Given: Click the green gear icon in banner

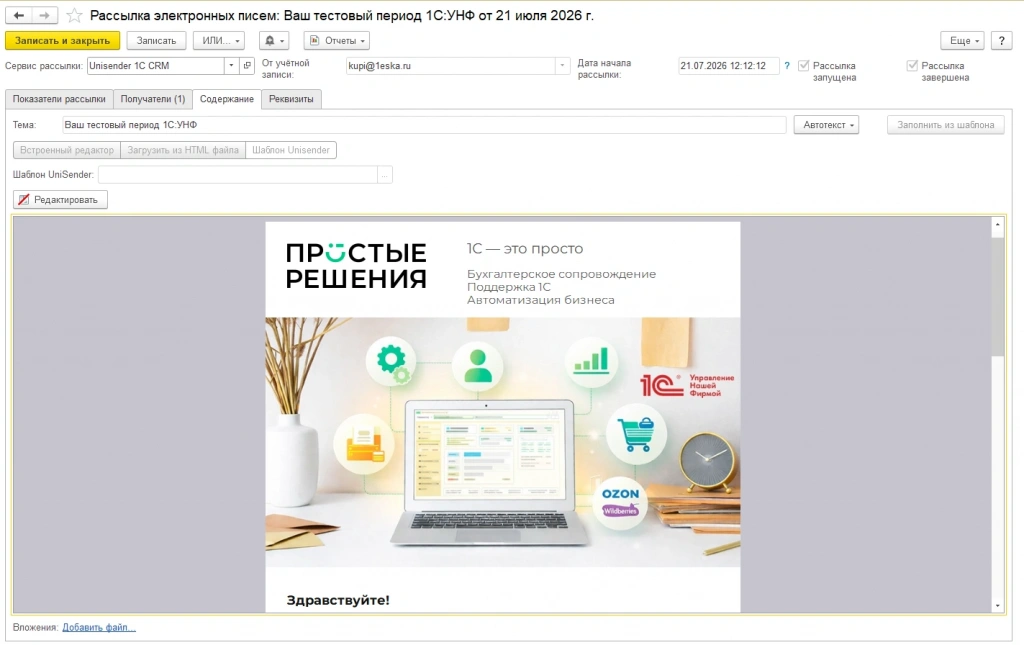Looking at the screenshot, I should pyautogui.click(x=392, y=362).
